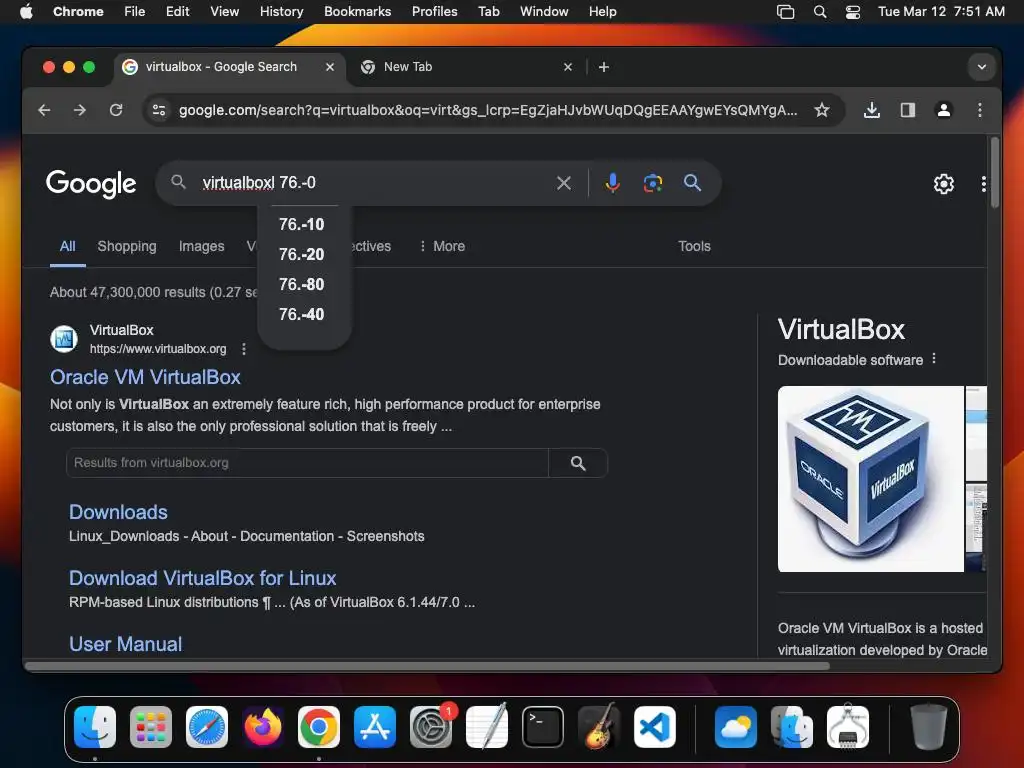Select suggestion 76.-40
Image resolution: width=1024 pixels, height=768 pixels.
pyautogui.click(x=302, y=314)
